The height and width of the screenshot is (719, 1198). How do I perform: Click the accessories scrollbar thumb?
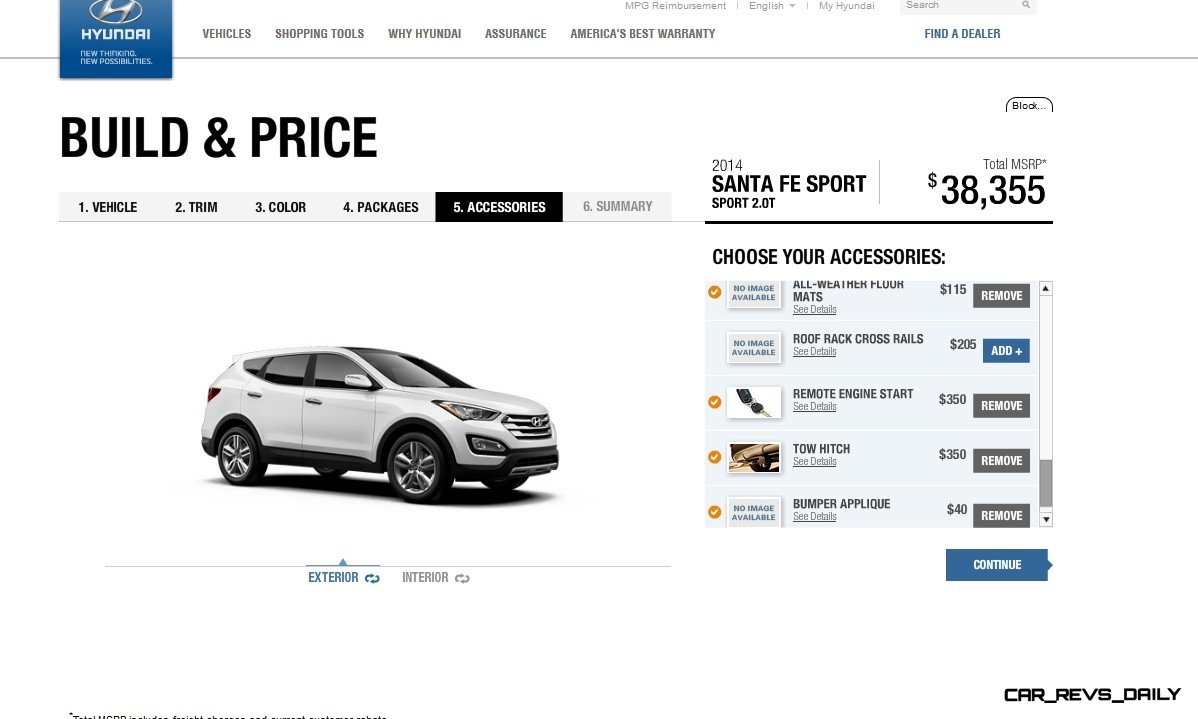point(1046,483)
